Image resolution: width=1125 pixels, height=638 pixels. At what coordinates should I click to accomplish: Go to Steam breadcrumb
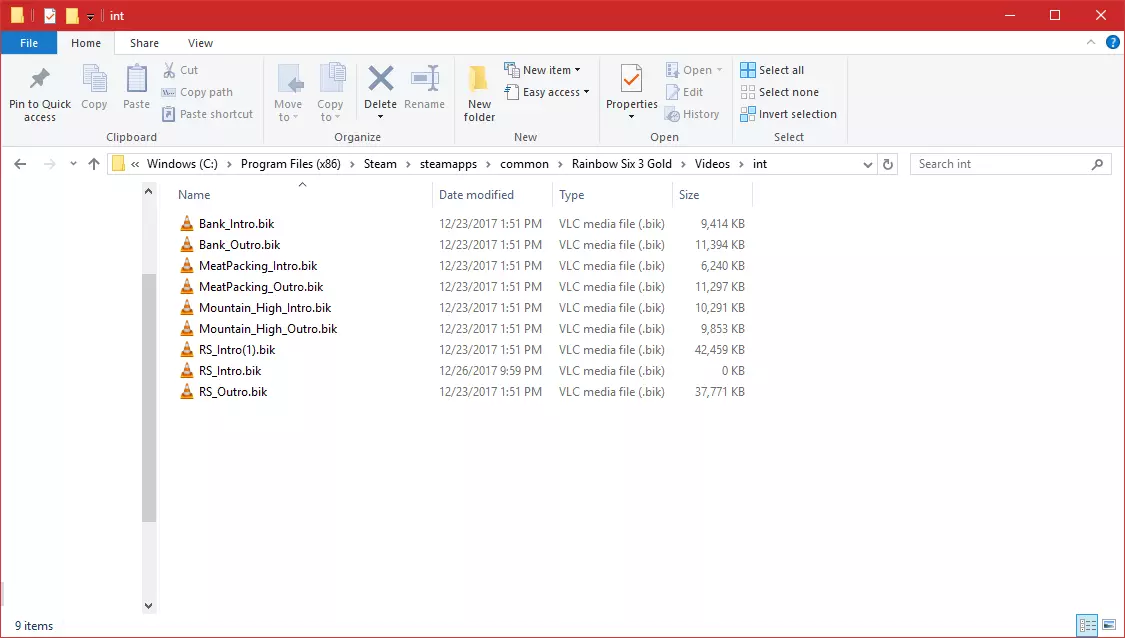coord(380,164)
